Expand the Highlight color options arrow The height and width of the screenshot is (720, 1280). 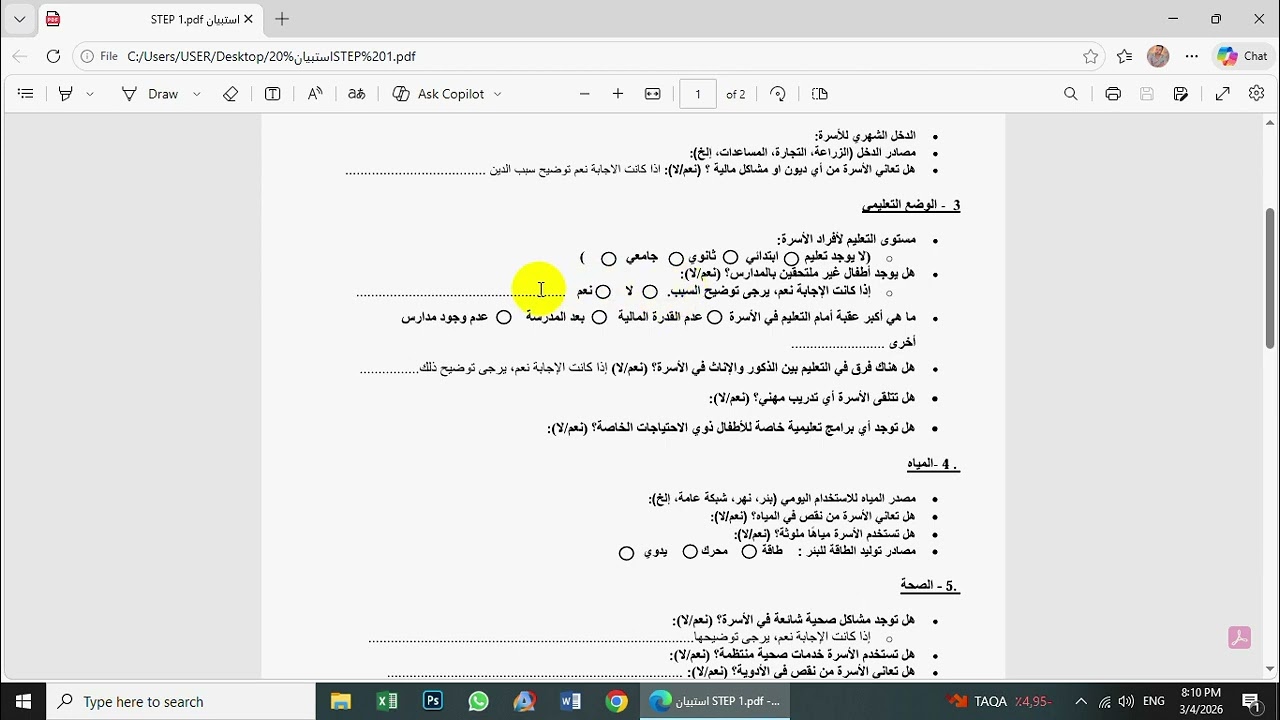[90, 94]
